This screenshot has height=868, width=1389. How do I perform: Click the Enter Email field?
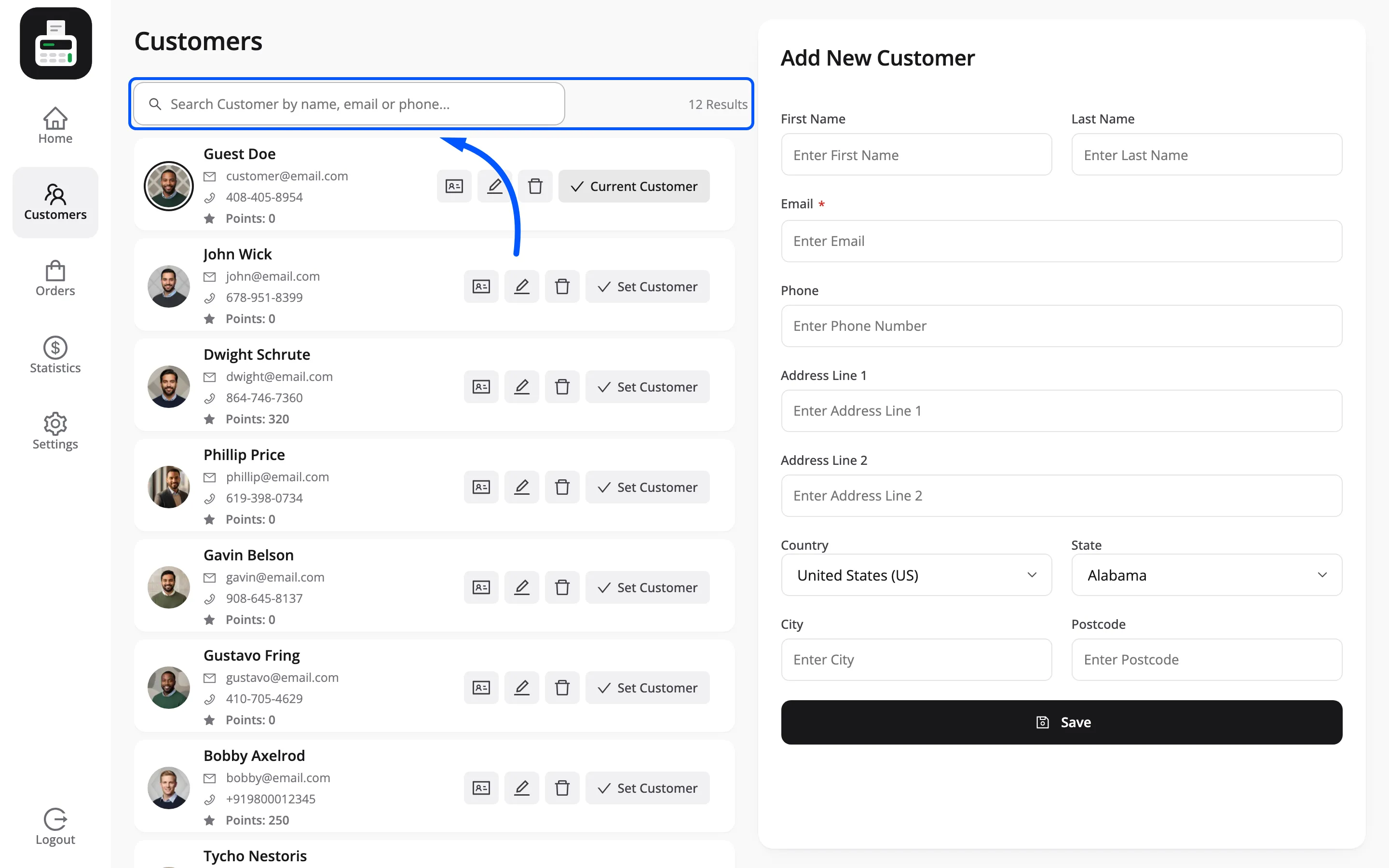1061,241
